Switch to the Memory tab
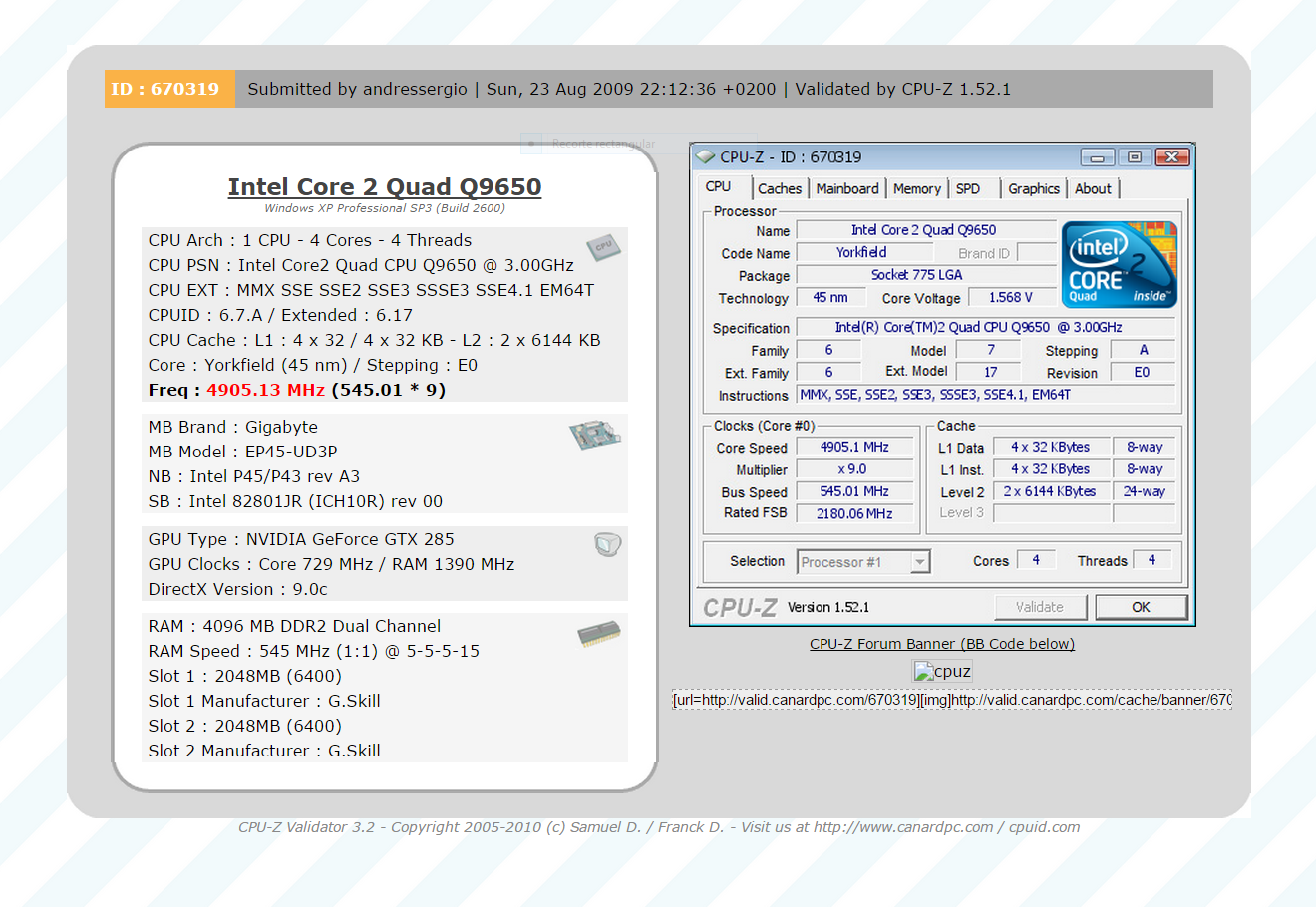Image resolution: width=1316 pixels, height=907 pixels. point(917,188)
